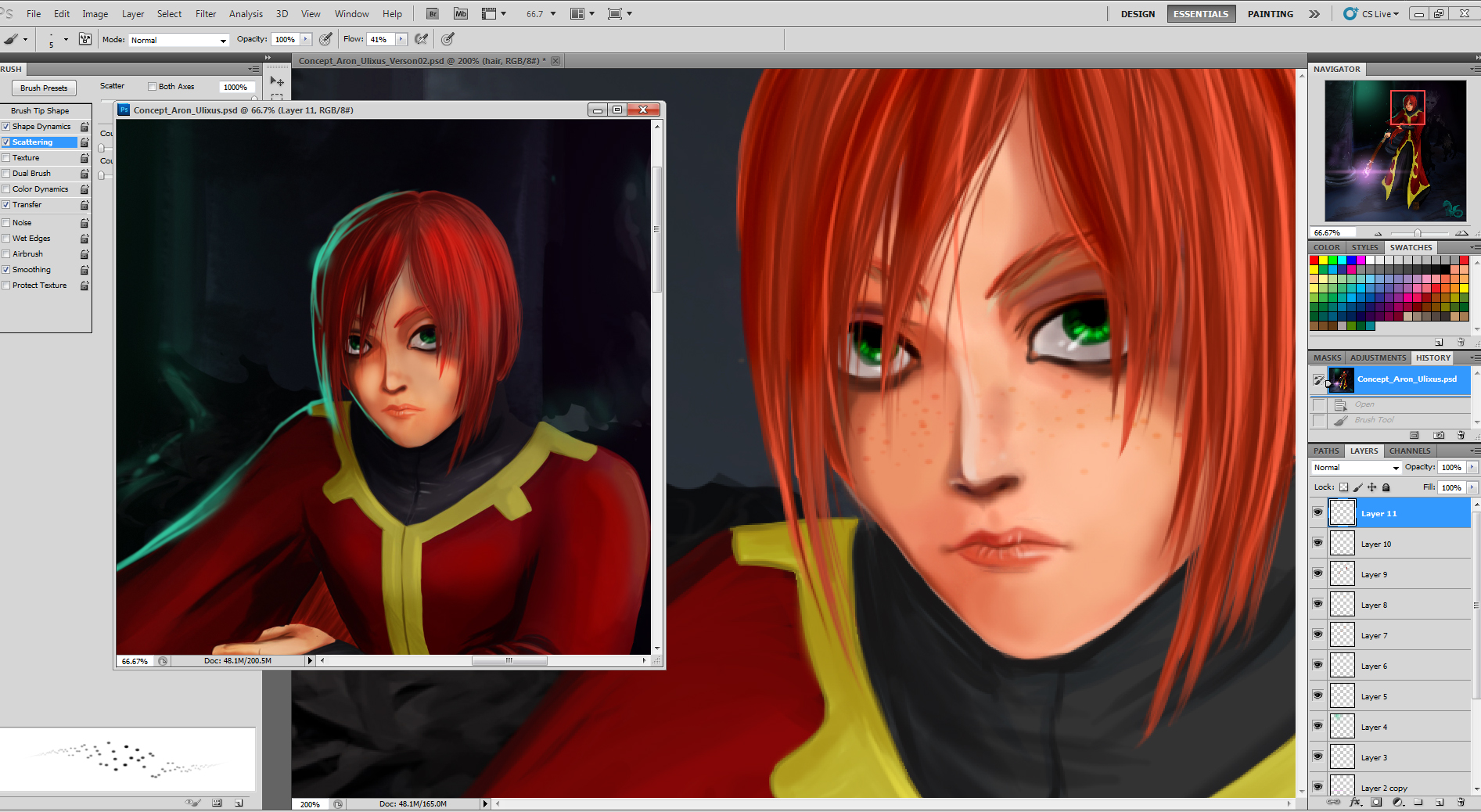Enable airbrush mode icon beside Flow
This screenshot has width=1481, height=812.
(x=422, y=39)
